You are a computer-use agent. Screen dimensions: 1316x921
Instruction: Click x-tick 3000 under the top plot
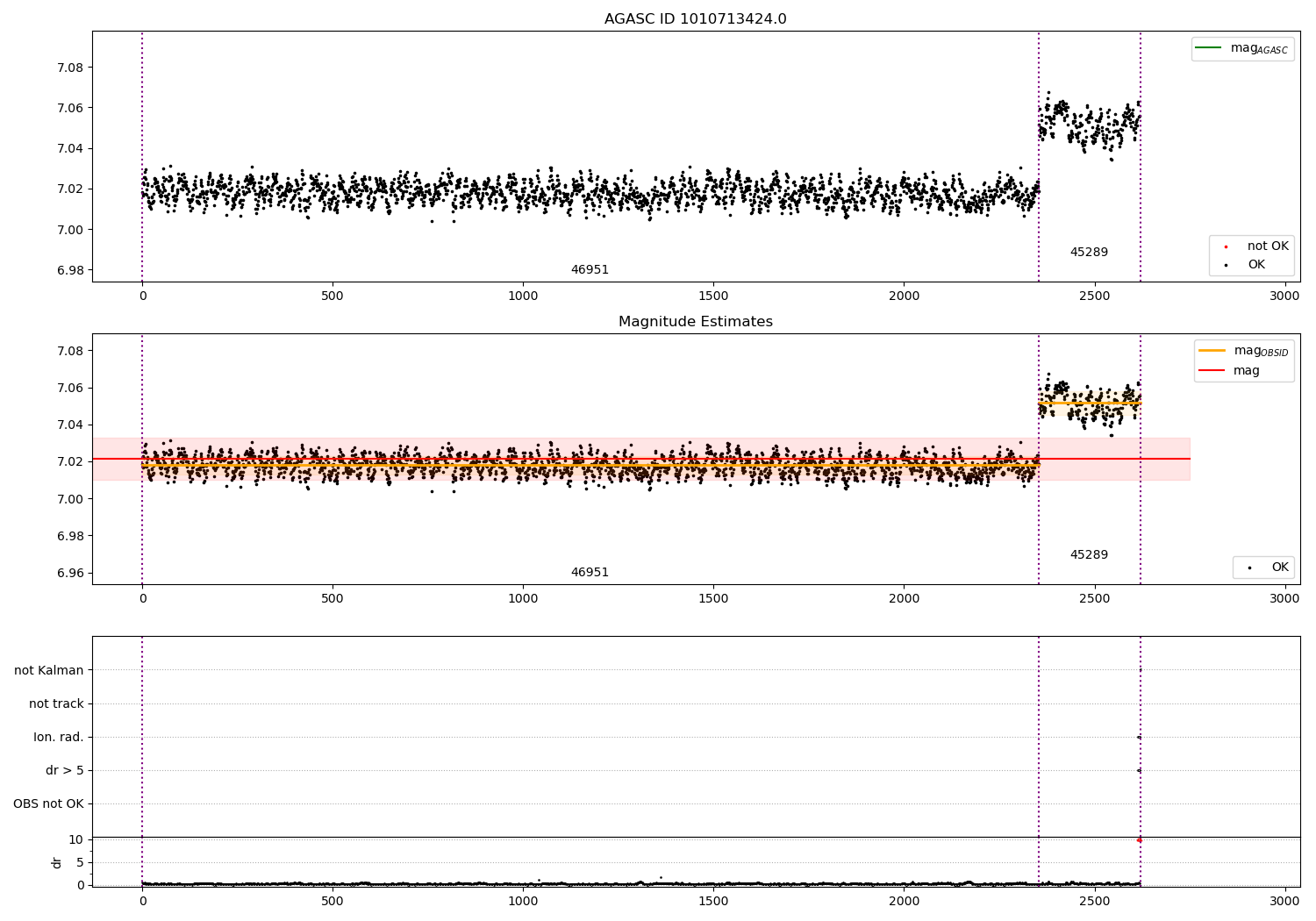click(1284, 296)
